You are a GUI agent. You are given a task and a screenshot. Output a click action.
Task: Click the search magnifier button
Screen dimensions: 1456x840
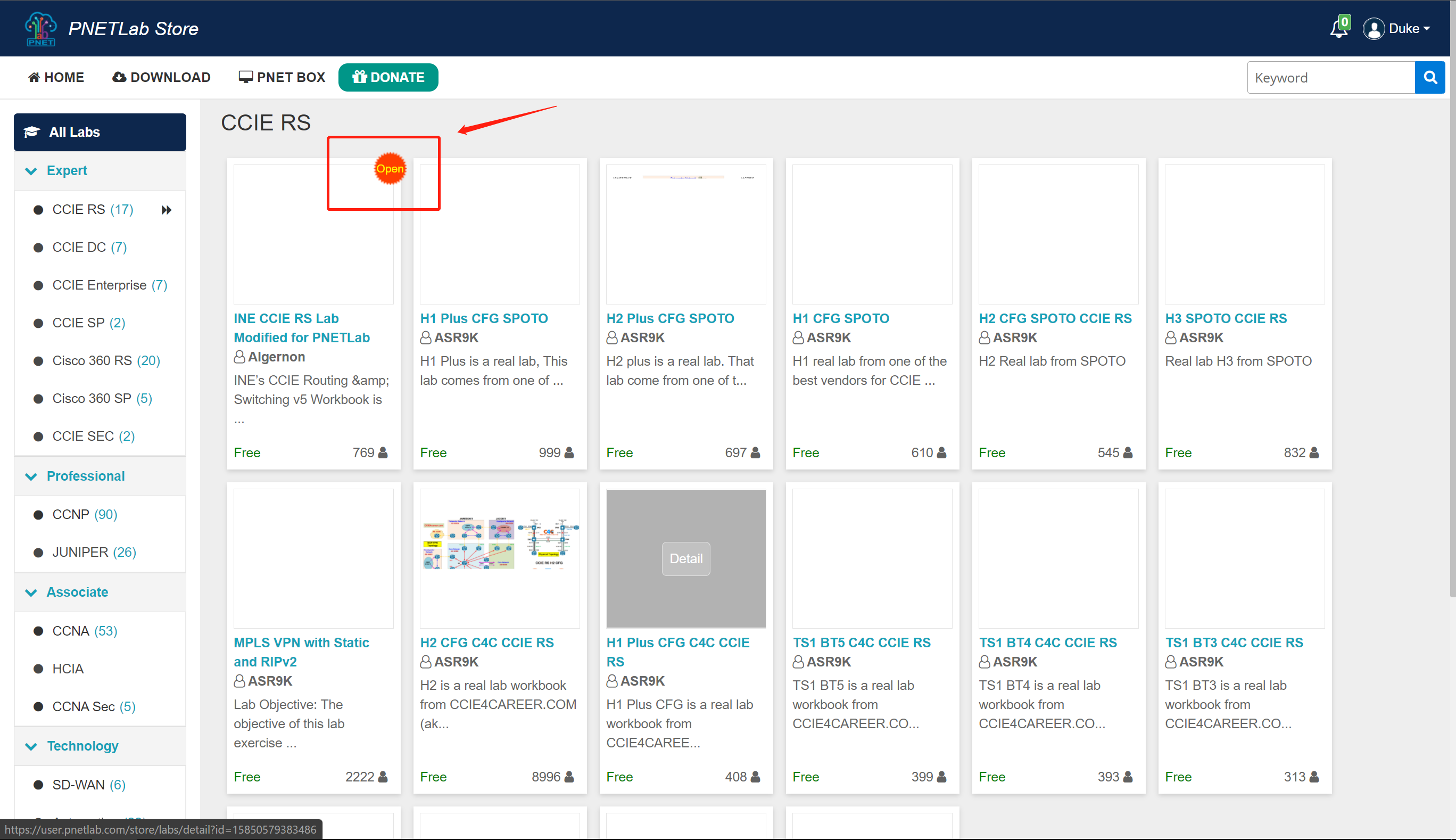coord(1429,77)
